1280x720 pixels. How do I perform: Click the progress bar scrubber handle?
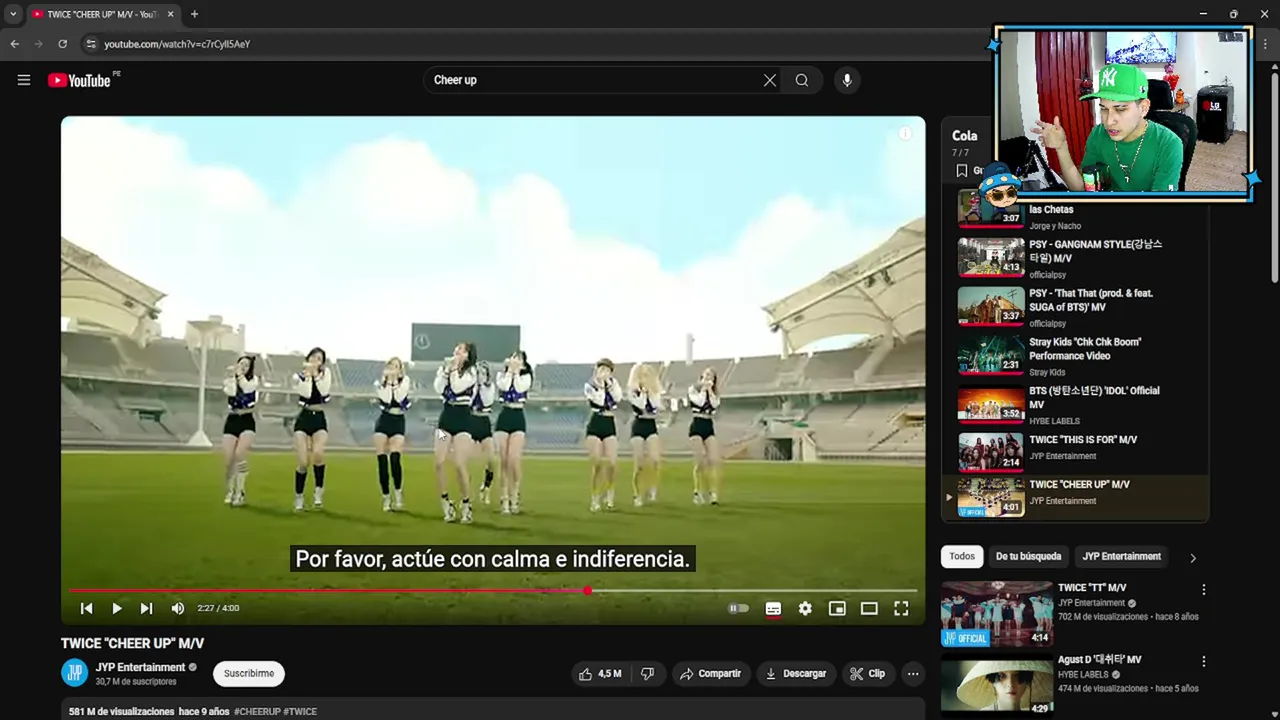(x=588, y=591)
